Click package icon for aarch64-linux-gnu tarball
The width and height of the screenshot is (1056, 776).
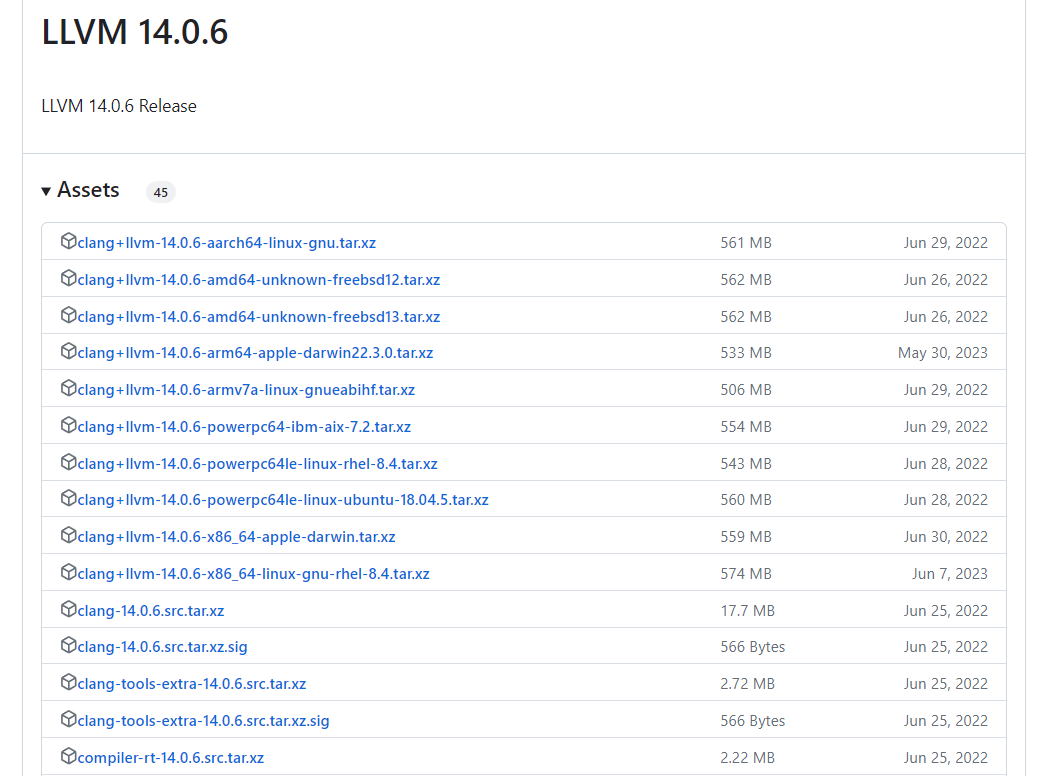pos(68,241)
